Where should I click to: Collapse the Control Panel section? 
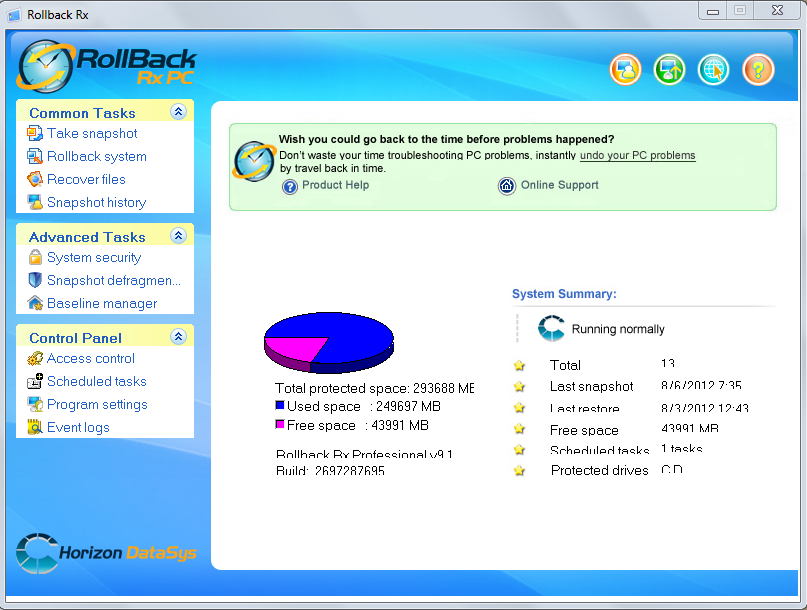[x=178, y=337]
